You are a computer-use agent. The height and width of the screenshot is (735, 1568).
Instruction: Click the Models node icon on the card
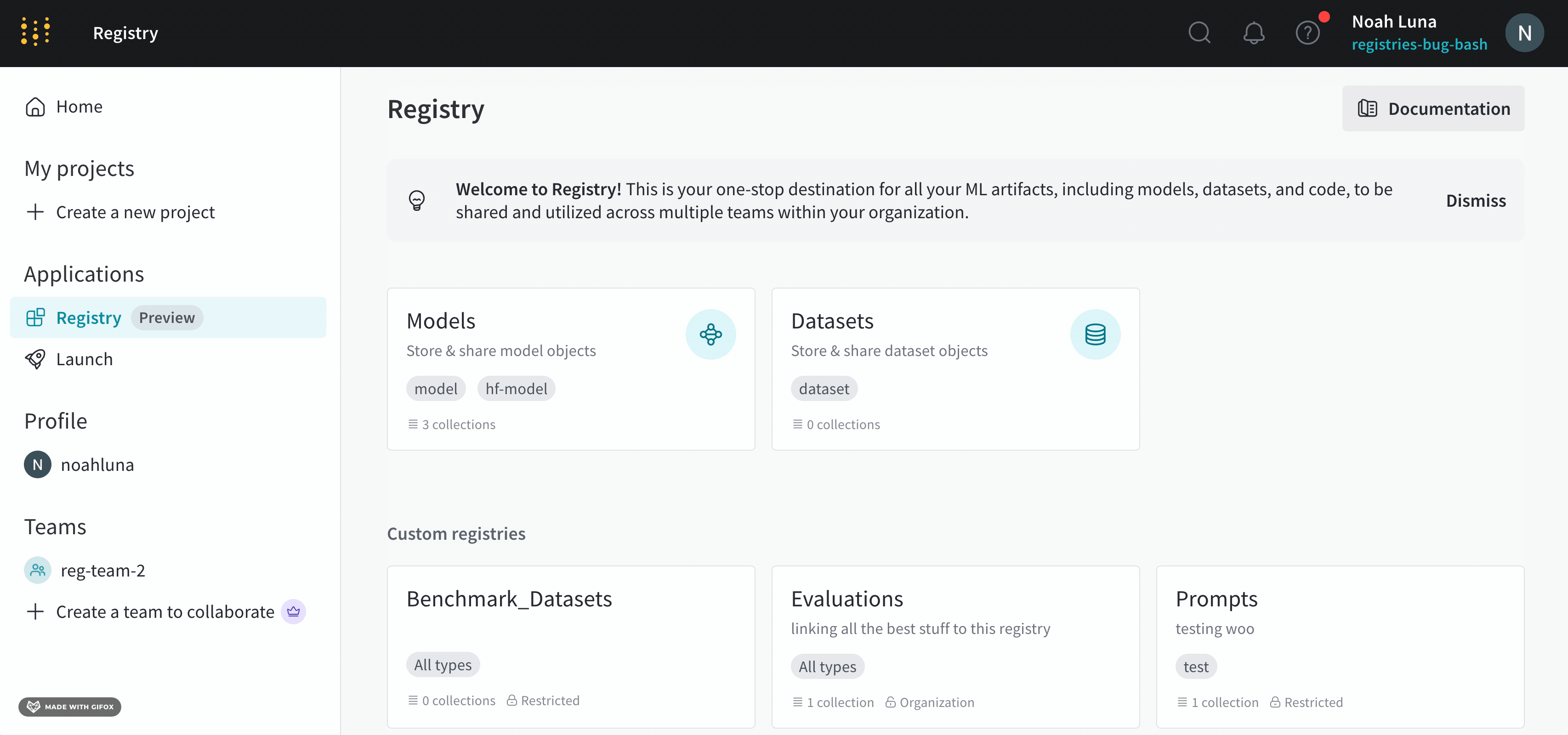(710, 334)
